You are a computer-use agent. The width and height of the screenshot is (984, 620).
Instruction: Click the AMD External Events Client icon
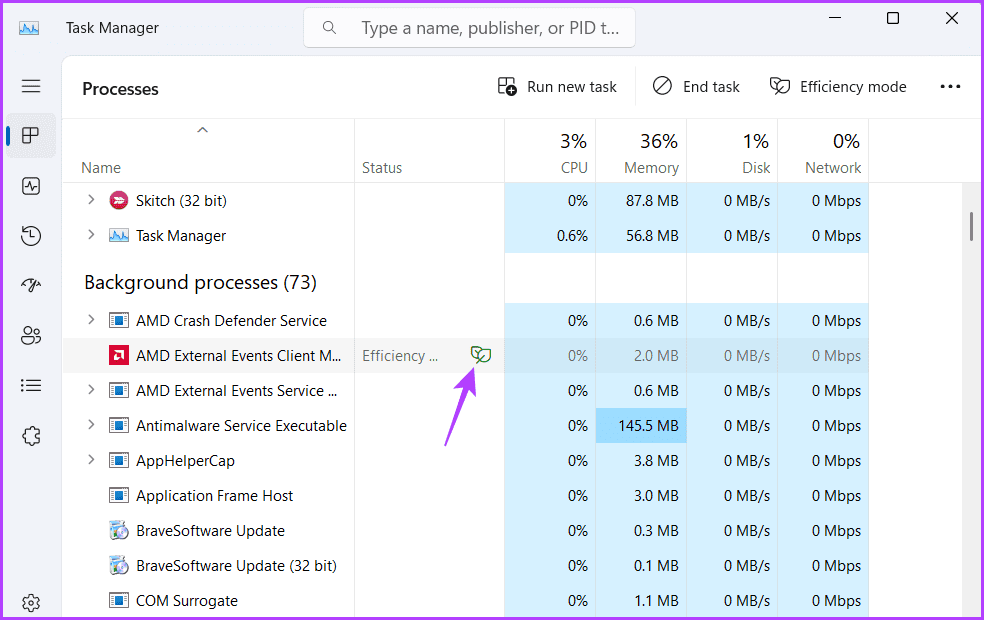[x=119, y=356]
